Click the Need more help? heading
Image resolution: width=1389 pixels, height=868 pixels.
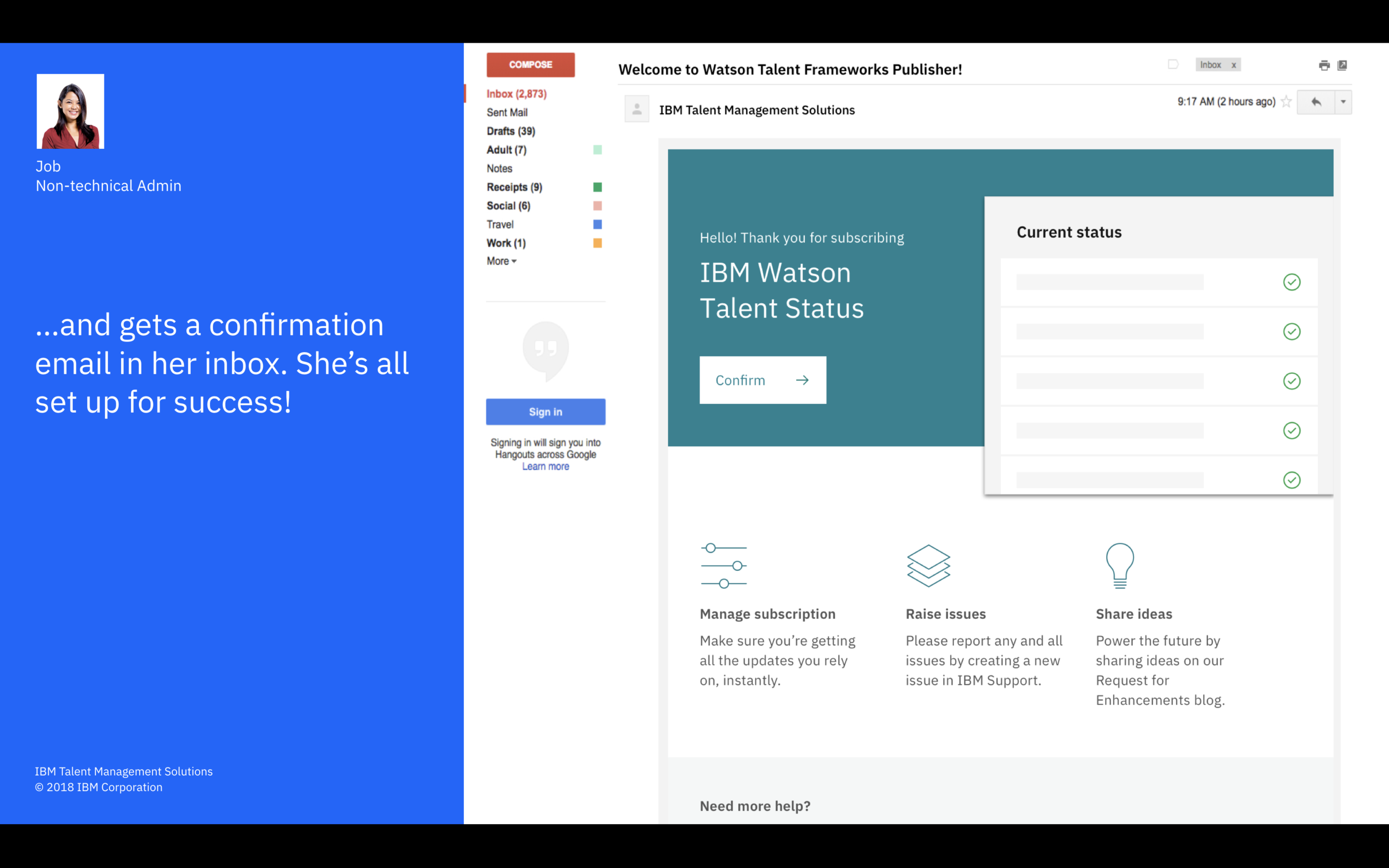(755, 806)
